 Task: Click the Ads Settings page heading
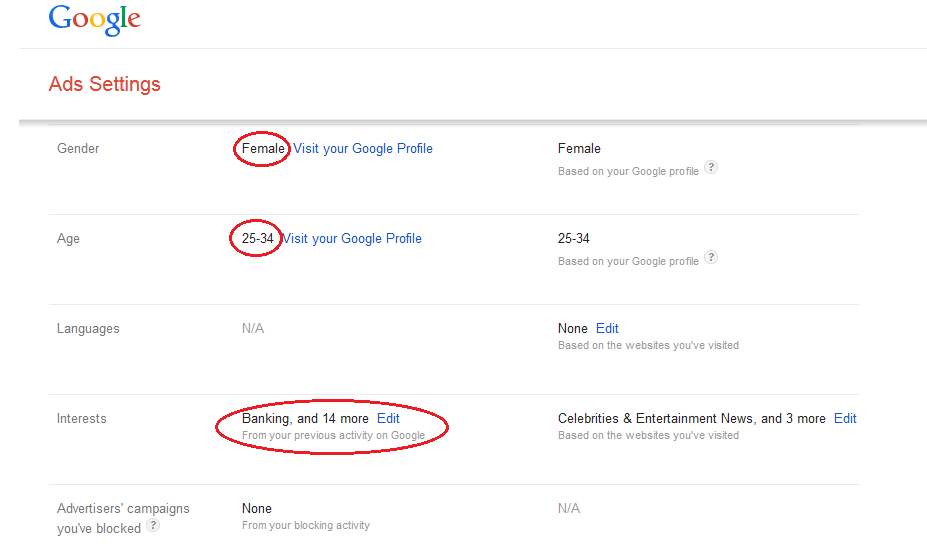click(x=105, y=84)
